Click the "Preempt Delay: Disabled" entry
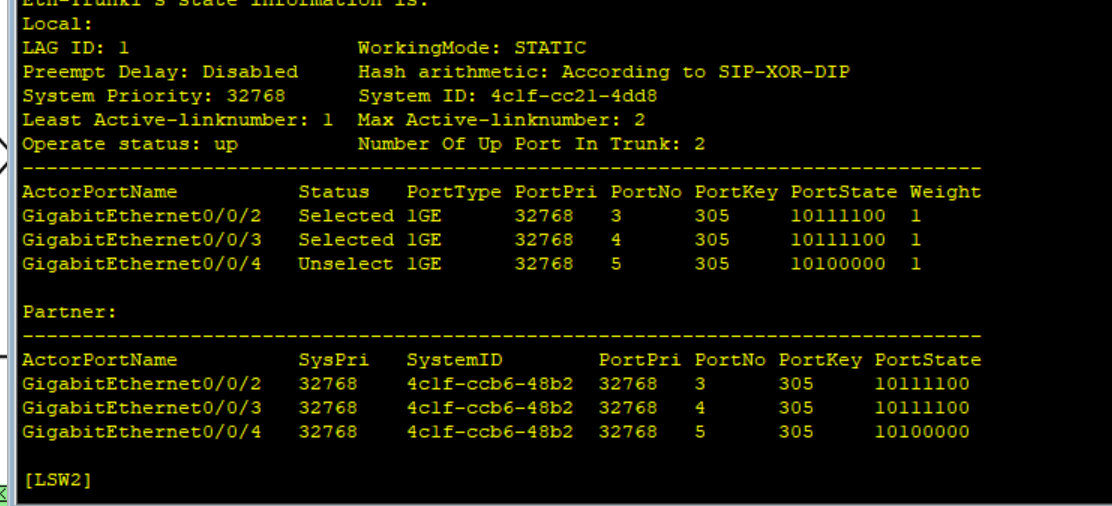1112x506 pixels. [x=160, y=72]
